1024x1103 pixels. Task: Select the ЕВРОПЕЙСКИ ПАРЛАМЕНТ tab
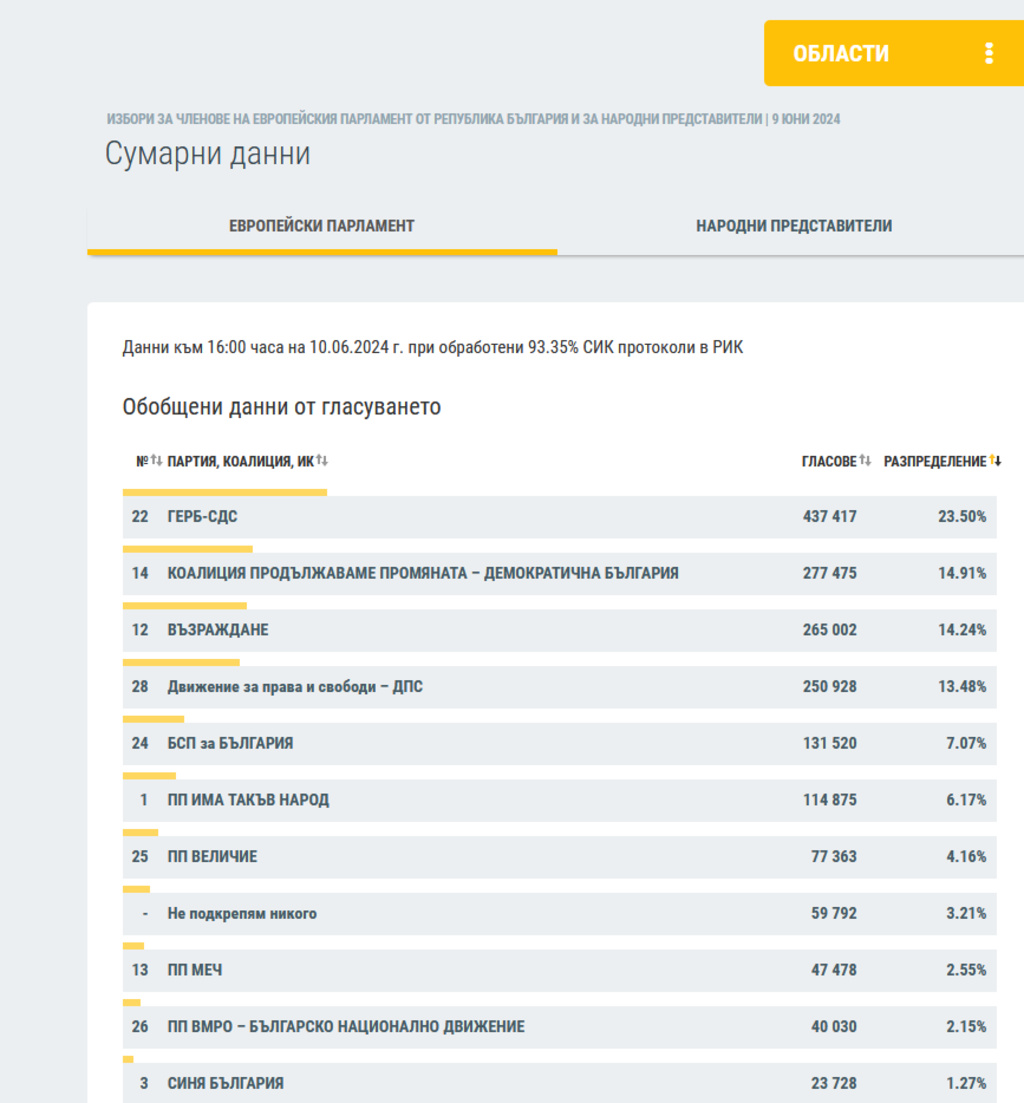coord(321,226)
